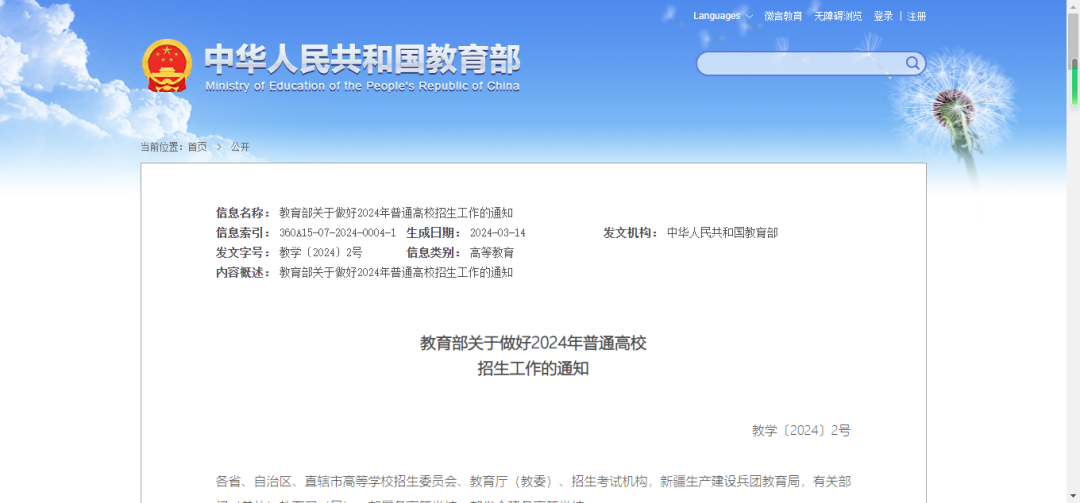Click the issuing body 中华人民共和国教育部 value
This screenshot has width=1080, height=503.
[x=723, y=233]
